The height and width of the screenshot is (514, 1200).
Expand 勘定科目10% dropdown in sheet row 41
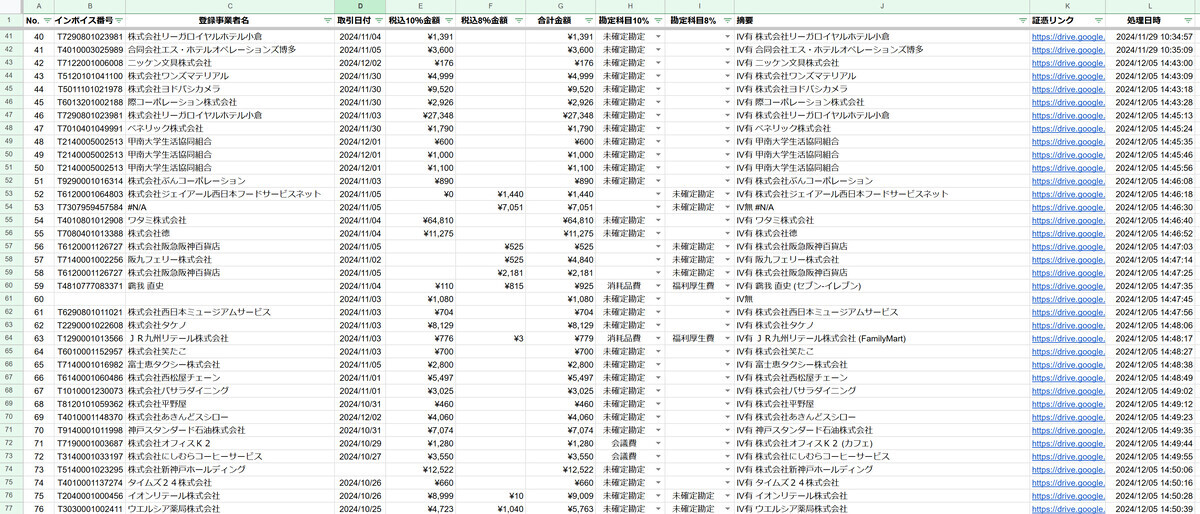[x=658, y=37]
